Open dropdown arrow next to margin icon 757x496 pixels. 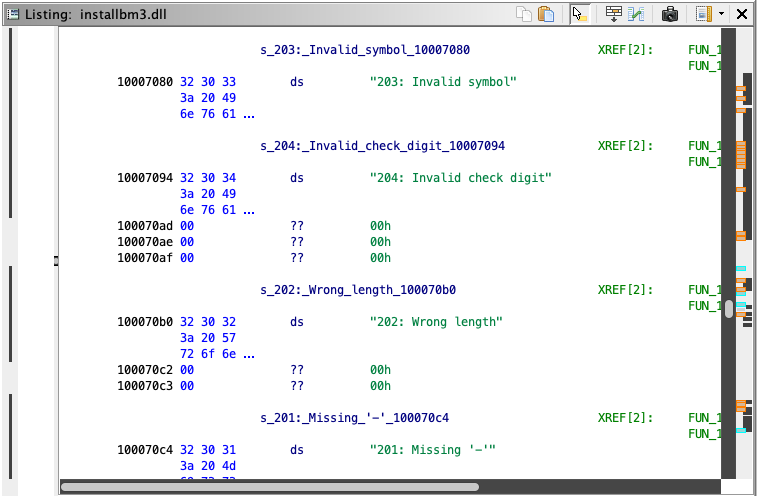pyautogui.click(x=722, y=14)
